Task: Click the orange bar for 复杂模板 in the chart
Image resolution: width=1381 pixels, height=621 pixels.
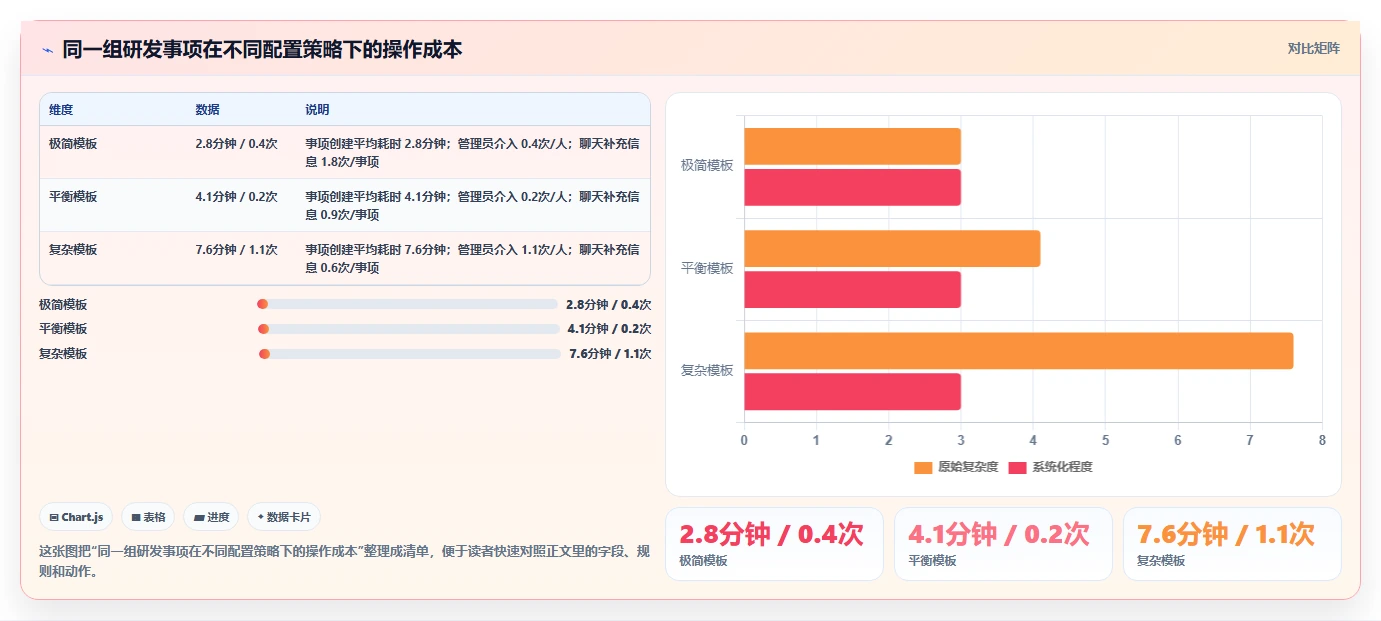Action: [x=1018, y=350]
